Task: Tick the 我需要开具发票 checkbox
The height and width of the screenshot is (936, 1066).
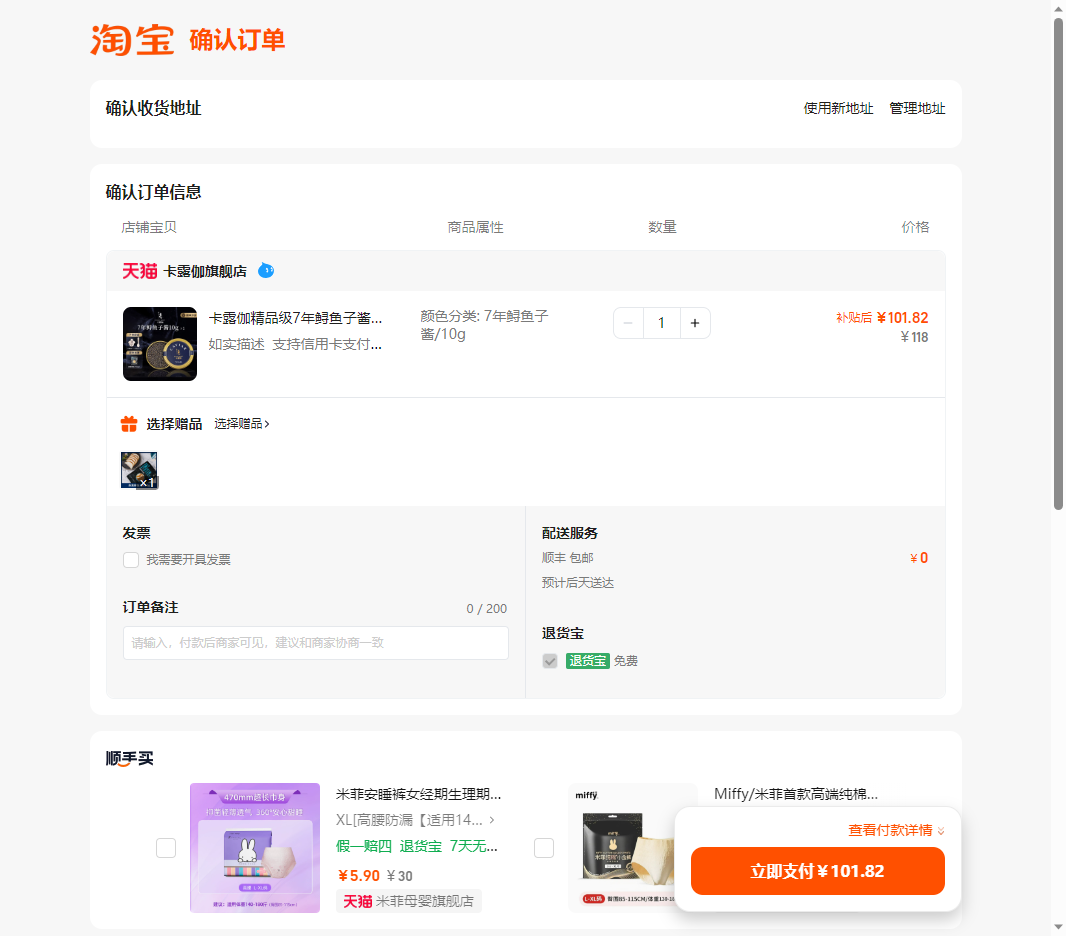Action: (131, 560)
